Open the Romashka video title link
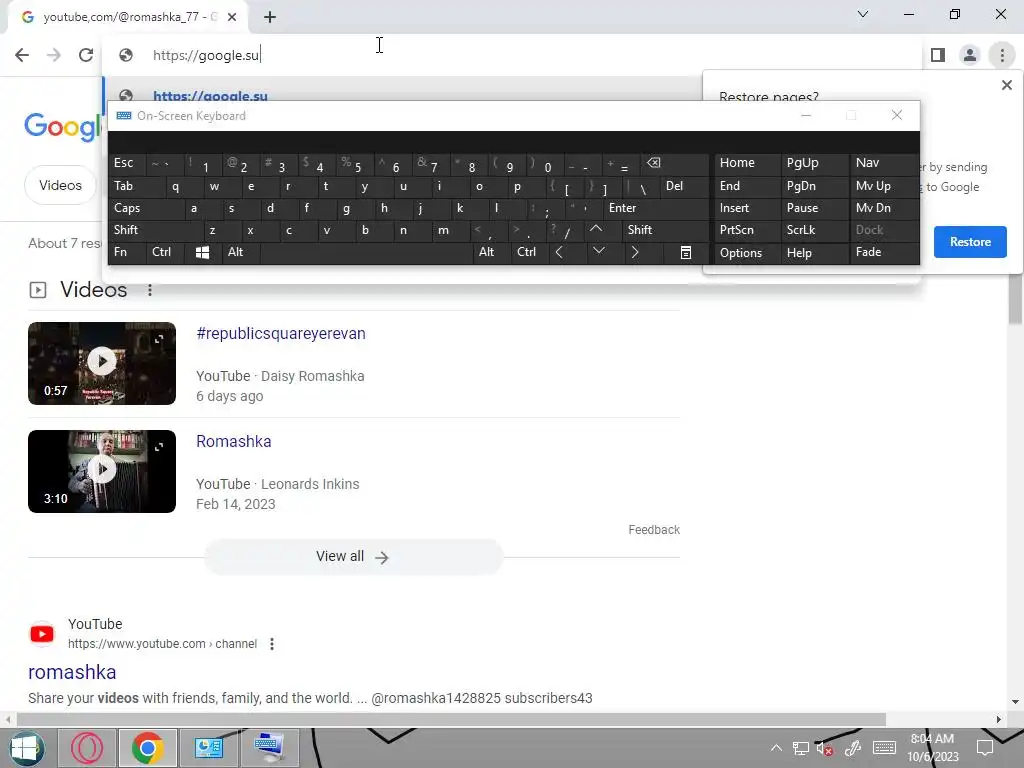Viewport: 1024px width, 768px height. coord(234,441)
